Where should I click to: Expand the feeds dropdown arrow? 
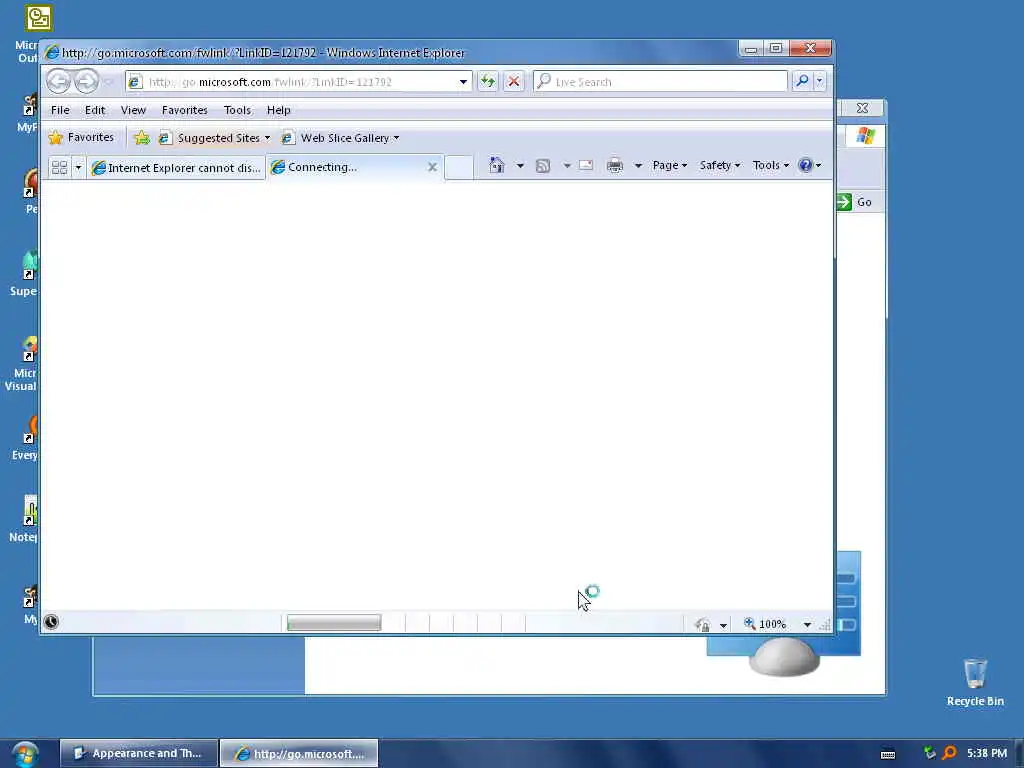566,166
